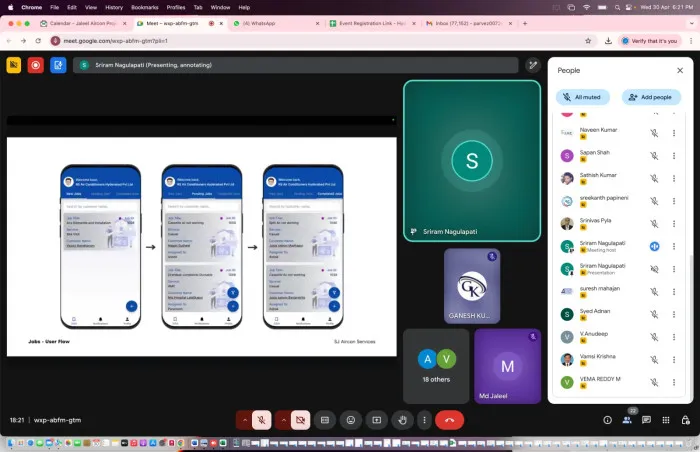
Task: Click the present screen button
Action: 377,420
